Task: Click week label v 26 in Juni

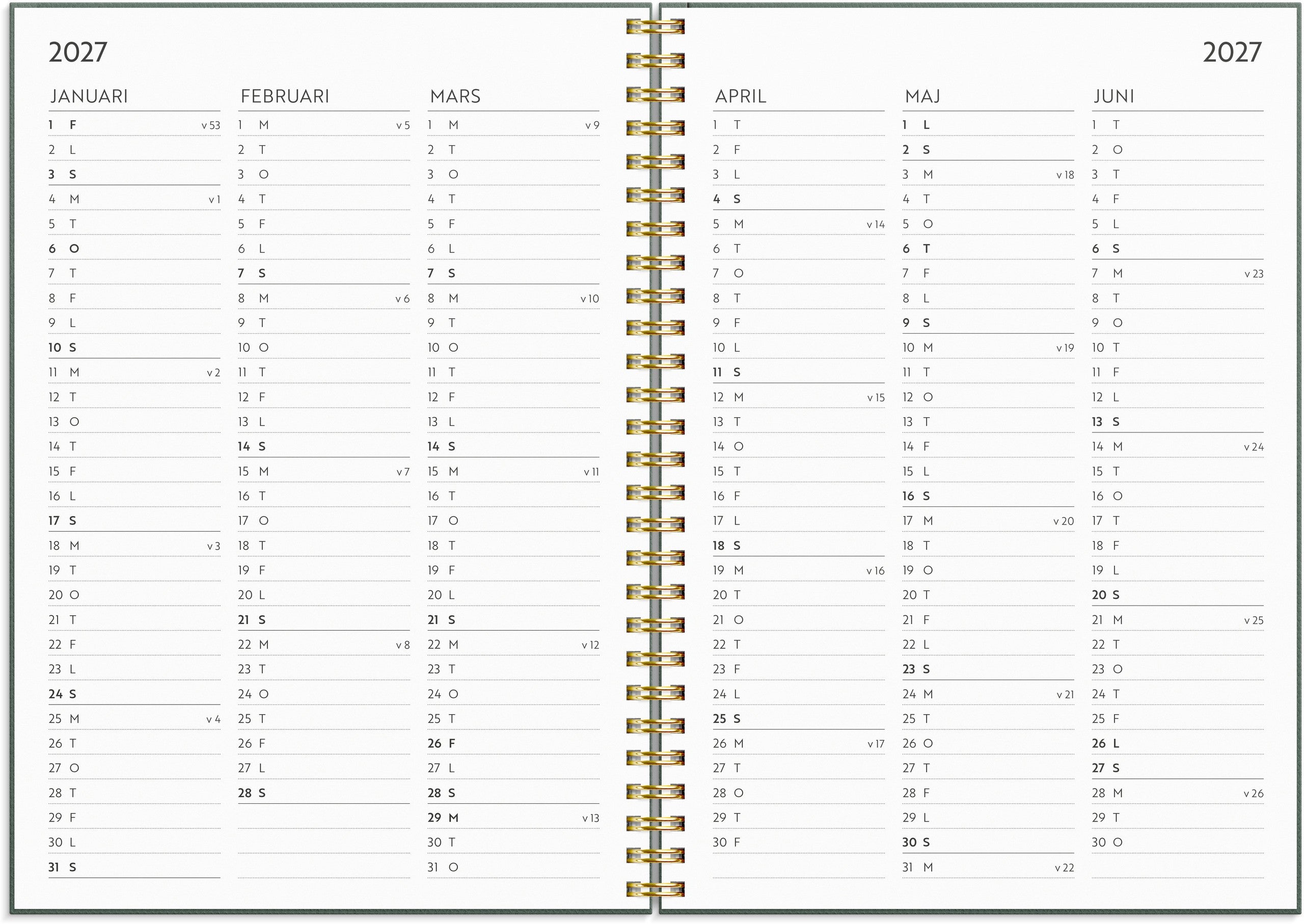Action: (x=1254, y=794)
